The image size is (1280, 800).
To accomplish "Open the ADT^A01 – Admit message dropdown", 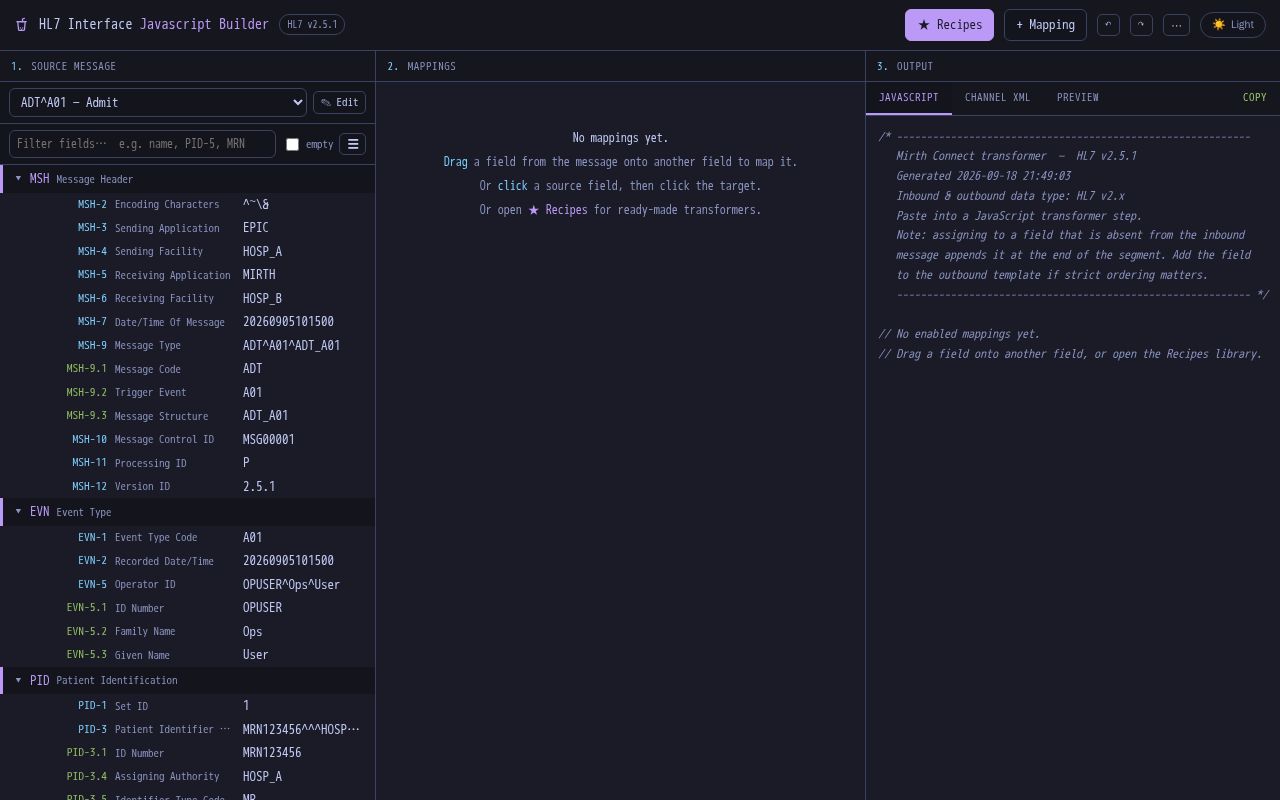I will (x=158, y=102).
